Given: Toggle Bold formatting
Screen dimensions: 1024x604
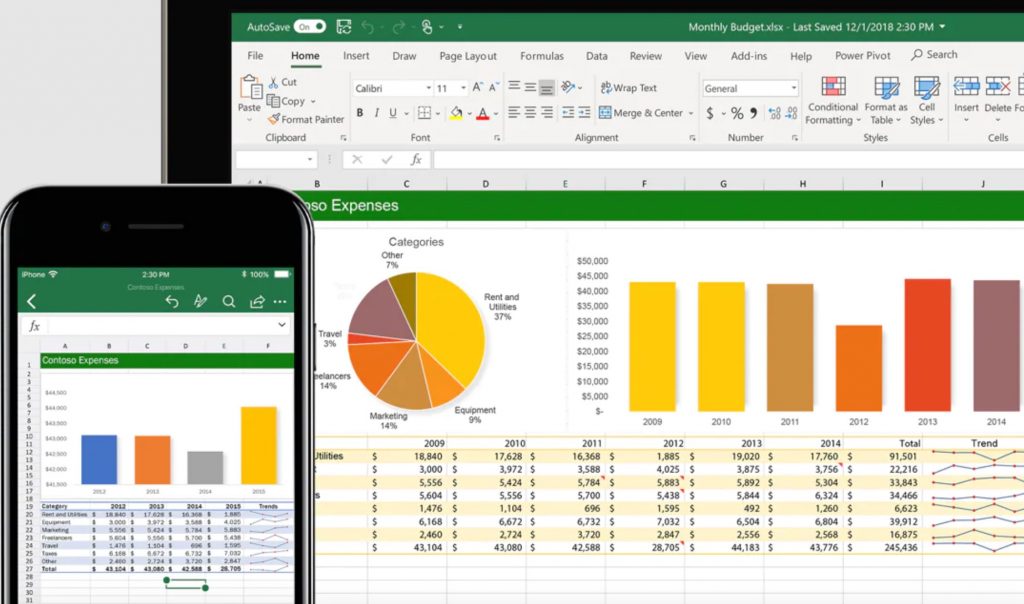Looking at the screenshot, I should tap(360, 113).
